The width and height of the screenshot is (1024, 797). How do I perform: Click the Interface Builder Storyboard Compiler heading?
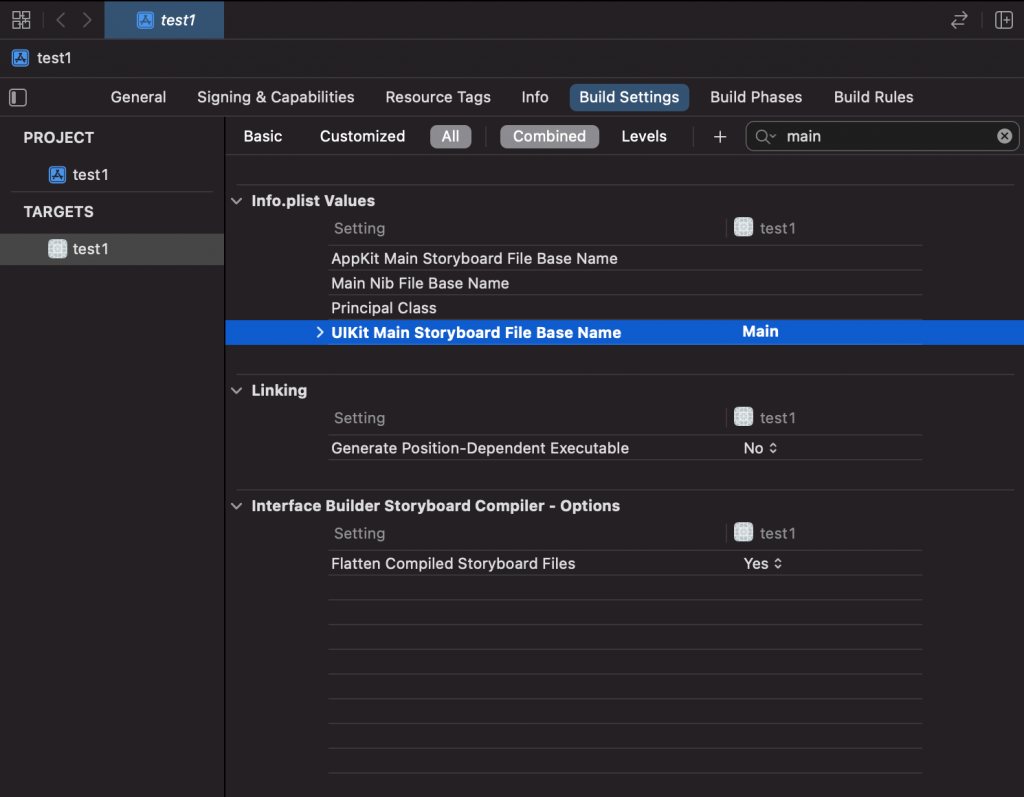pyautogui.click(x=436, y=506)
